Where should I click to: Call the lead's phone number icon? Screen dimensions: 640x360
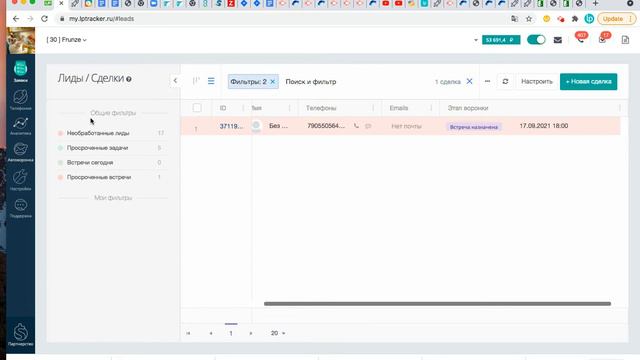click(356, 126)
